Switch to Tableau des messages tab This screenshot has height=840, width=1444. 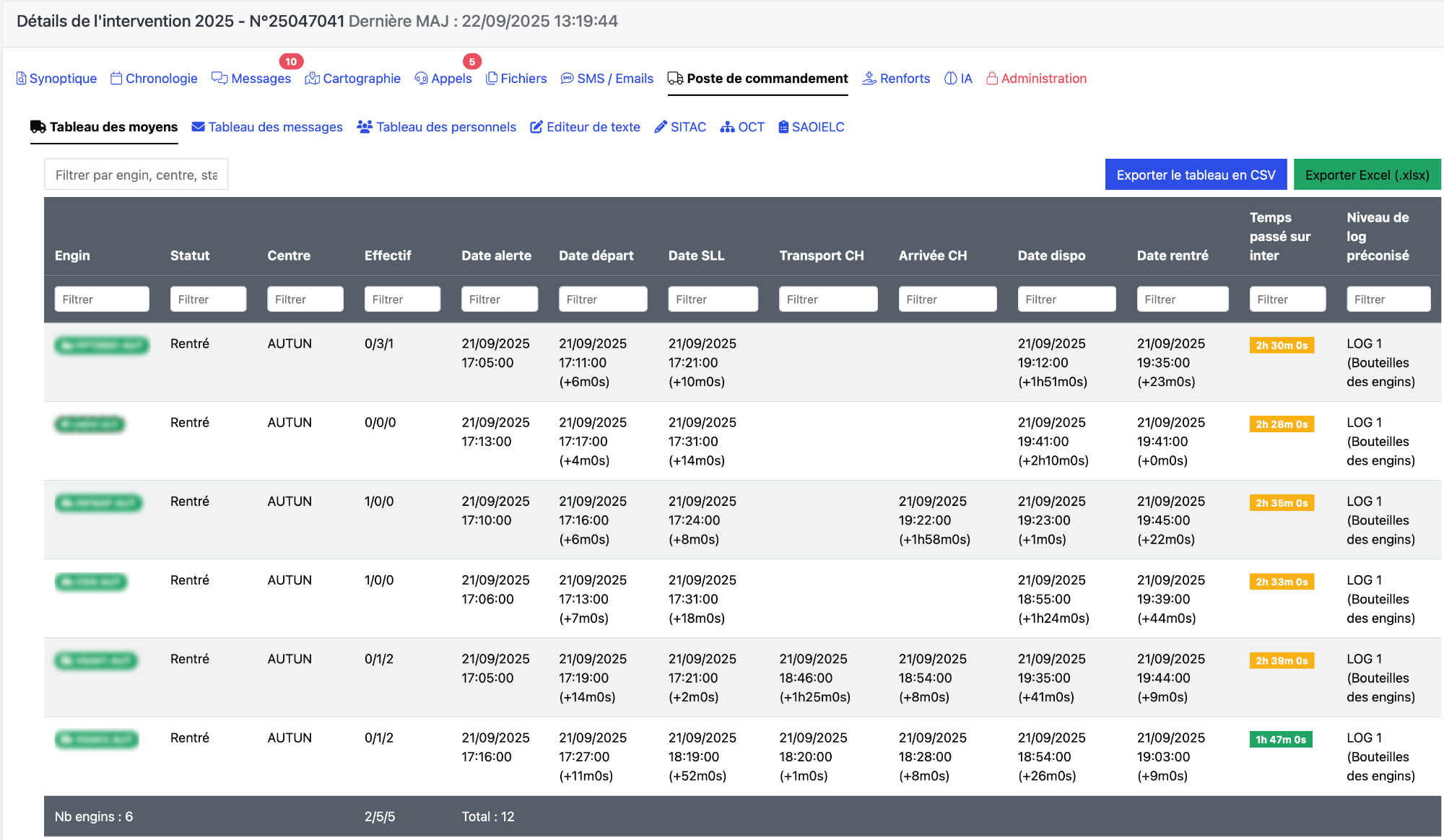tap(274, 127)
